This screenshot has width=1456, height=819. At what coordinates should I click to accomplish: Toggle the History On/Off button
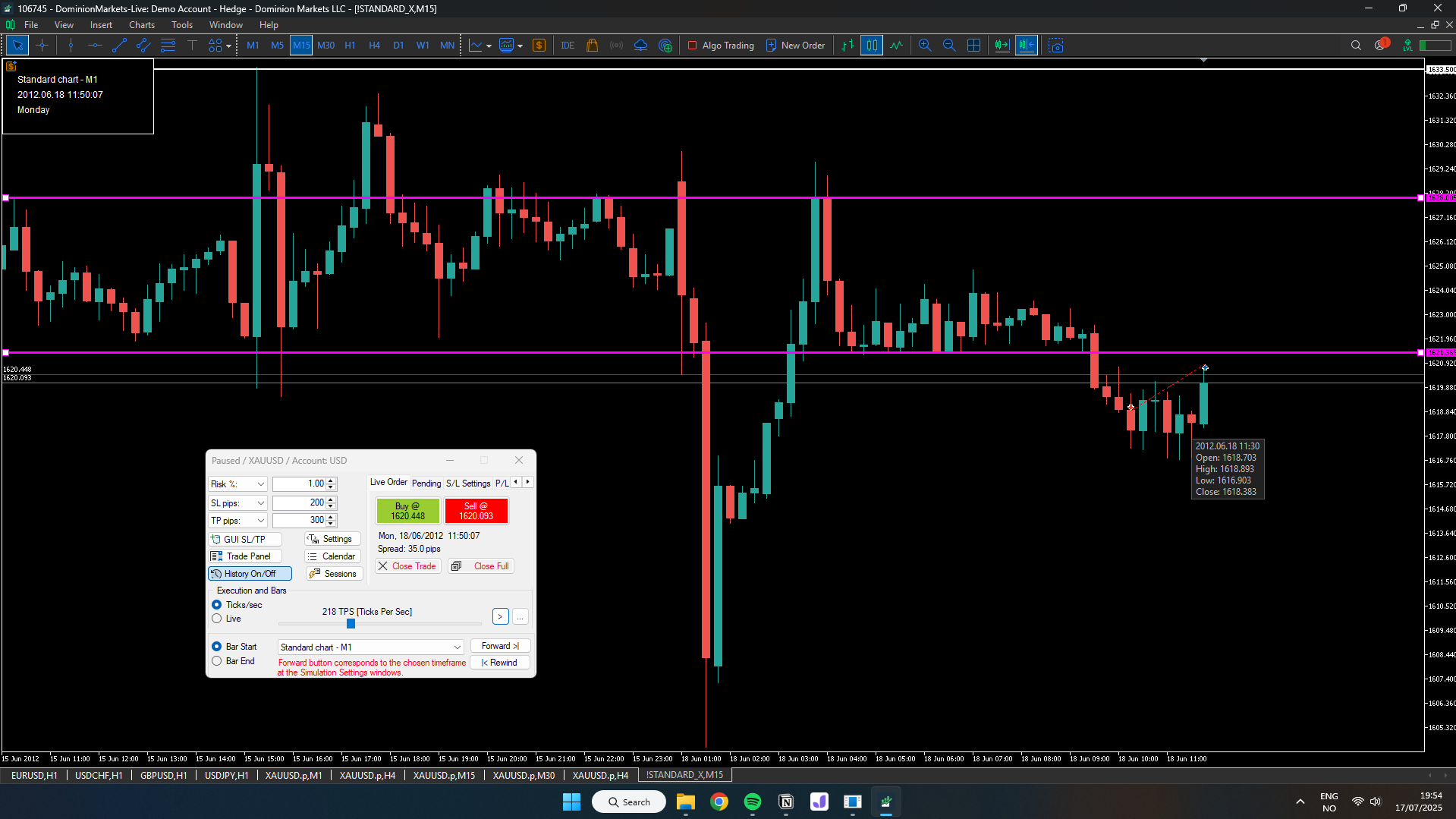click(x=250, y=574)
